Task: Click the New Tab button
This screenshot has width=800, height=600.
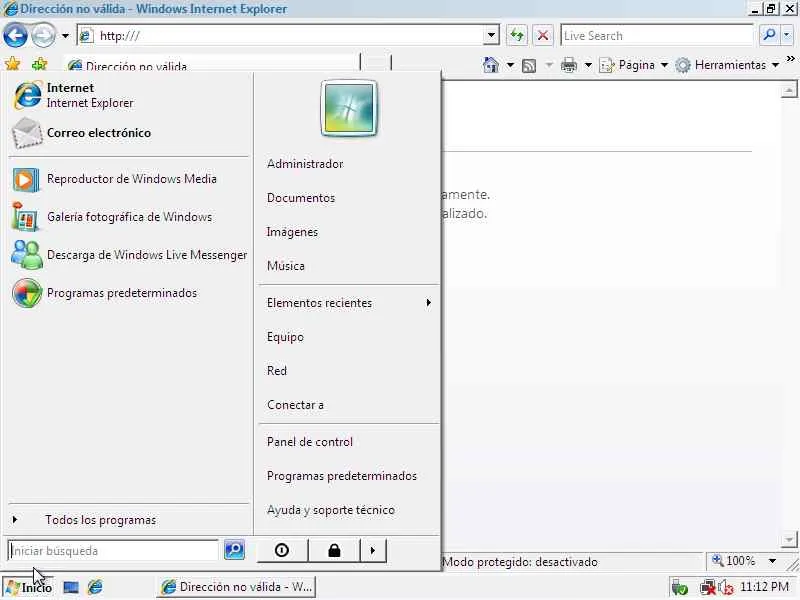Action: point(376,64)
